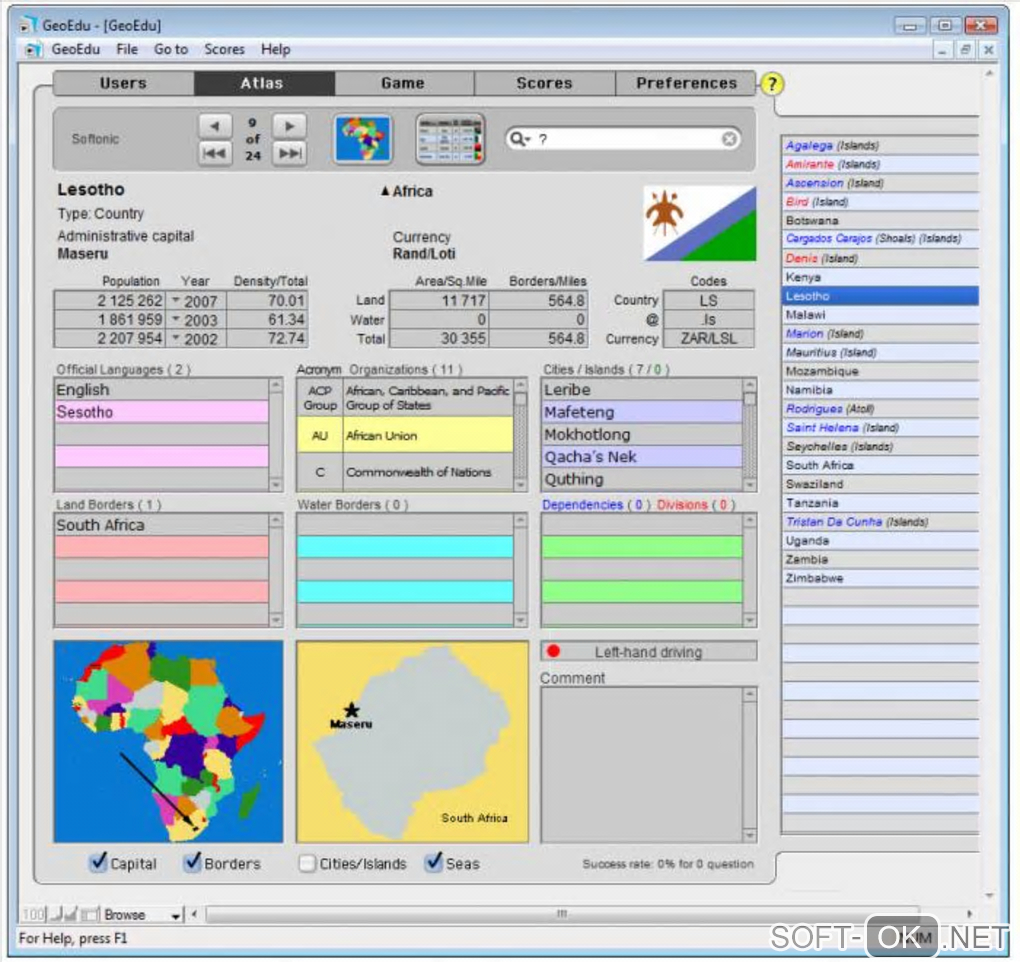Image resolution: width=1020 pixels, height=962 pixels.
Task: Open the data table view icon
Action: coord(450,139)
